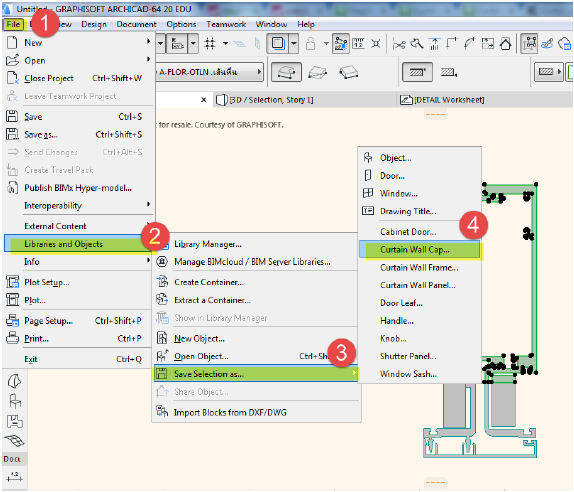574x492 pixels.
Task: Save selection as Shutter Panel...
Action: pyautogui.click(x=420, y=356)
